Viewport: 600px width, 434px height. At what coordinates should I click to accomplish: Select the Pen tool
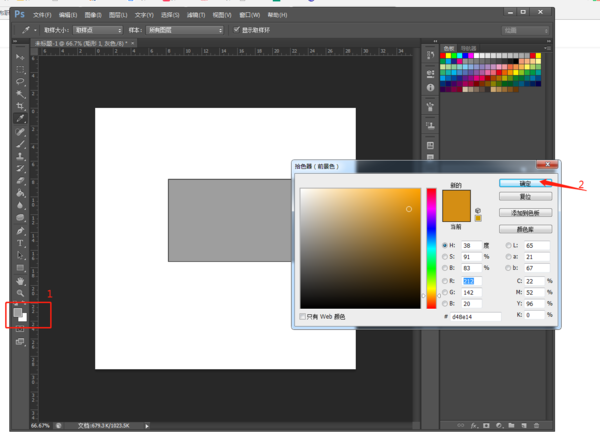[x=20, y=231]
